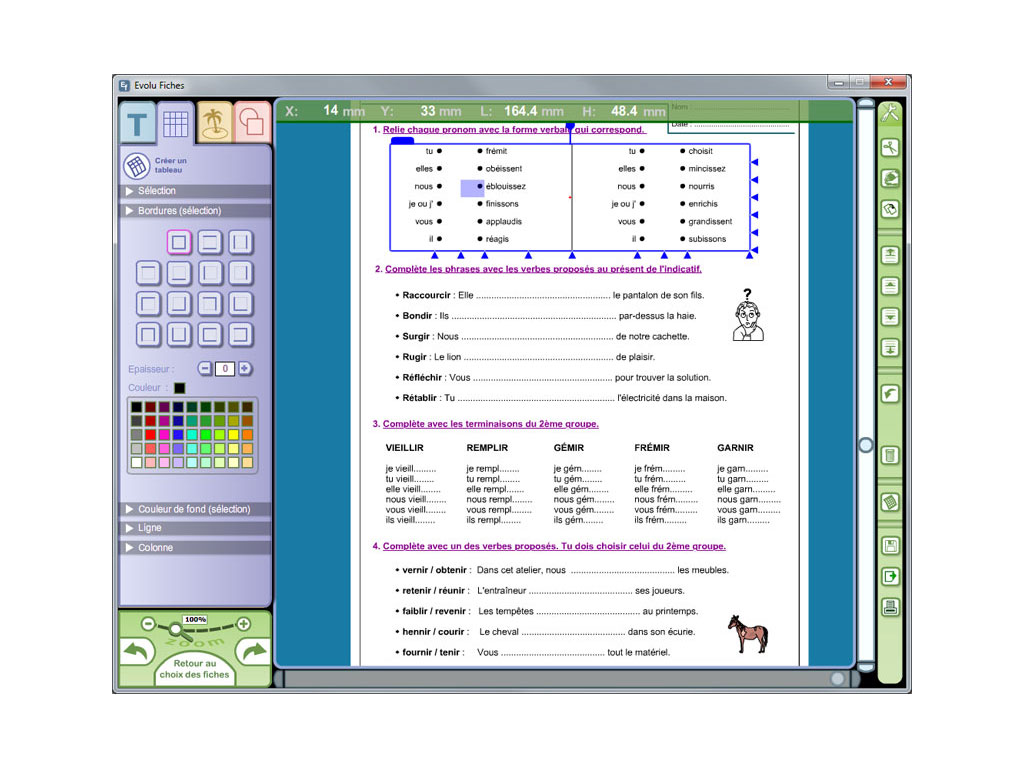Click the export icon with green arrow
1024x768 pixels.
pyautogui.click(x=889, y=577)
